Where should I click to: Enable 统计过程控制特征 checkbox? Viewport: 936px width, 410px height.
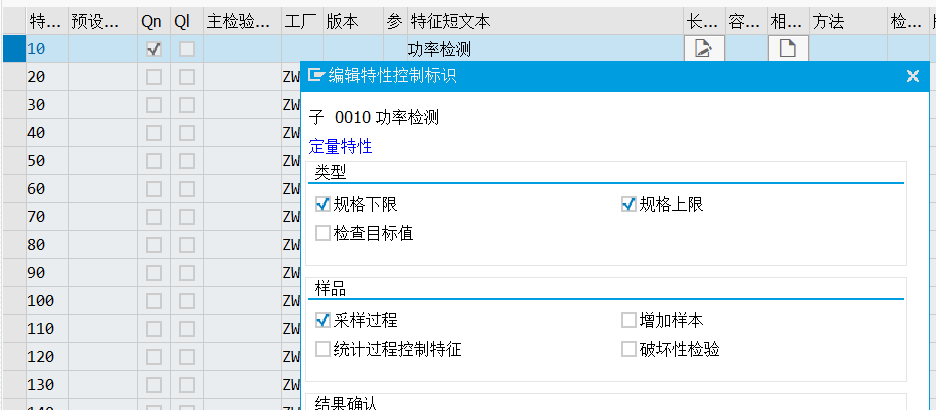[323, 349]
